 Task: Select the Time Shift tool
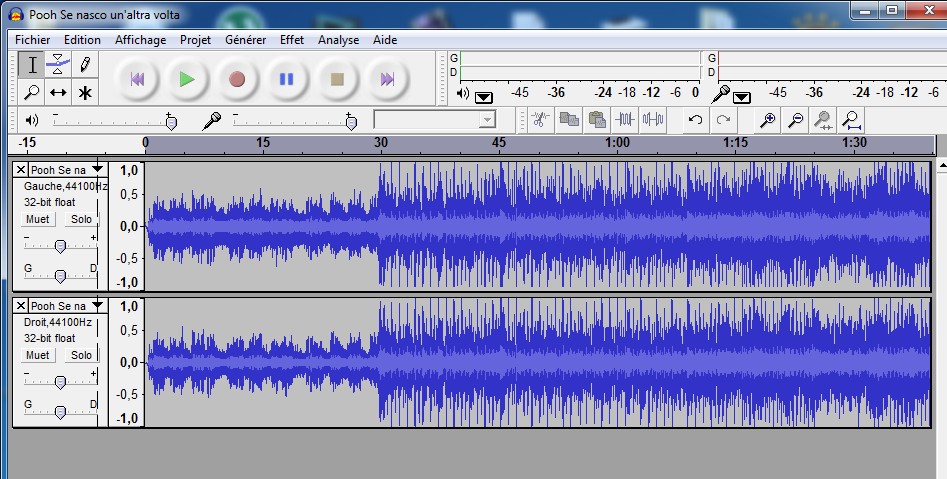pyautogui.click(x=58, y=93)
